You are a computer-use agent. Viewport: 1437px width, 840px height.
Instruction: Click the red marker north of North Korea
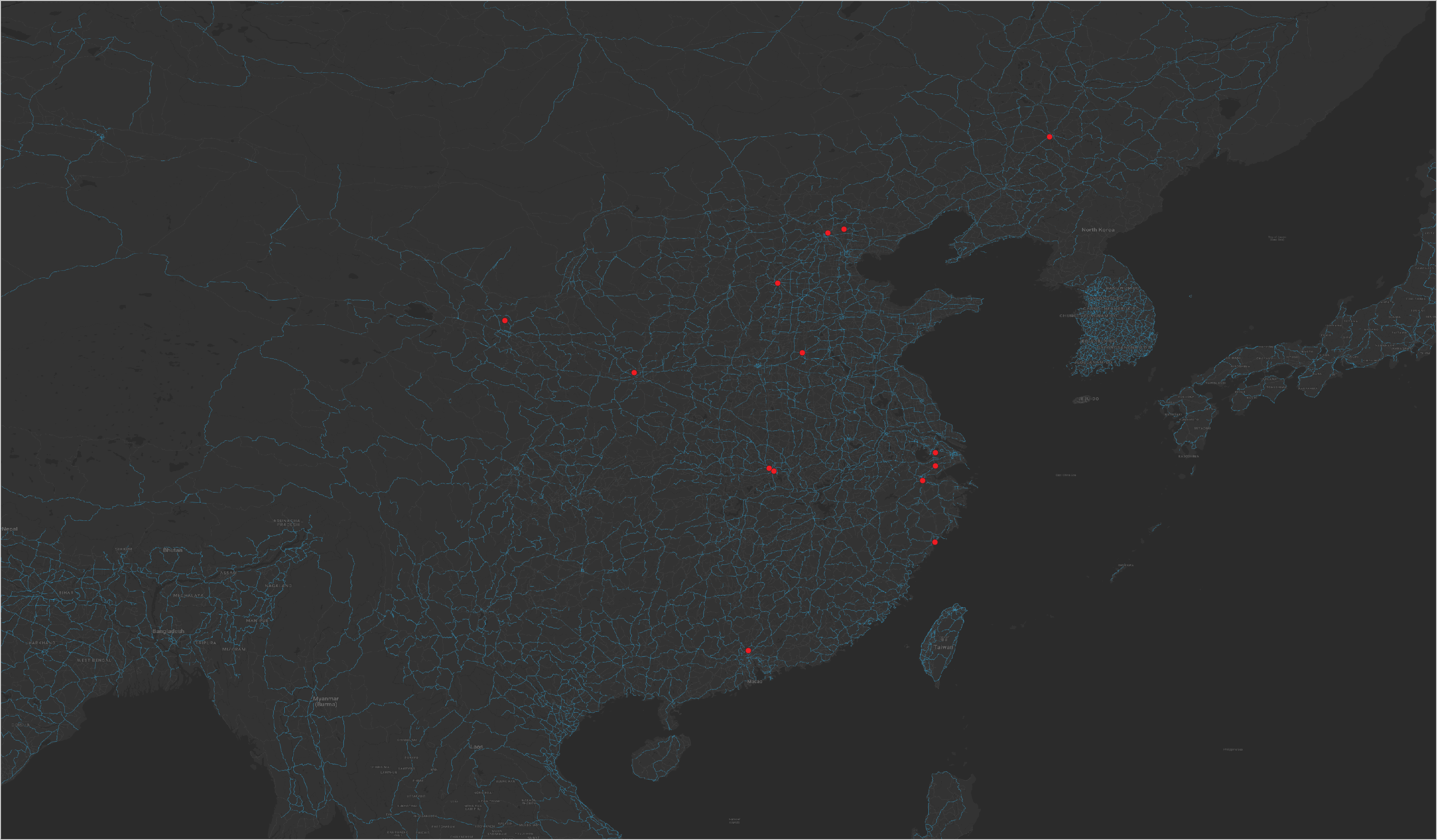click(1049, 137)
